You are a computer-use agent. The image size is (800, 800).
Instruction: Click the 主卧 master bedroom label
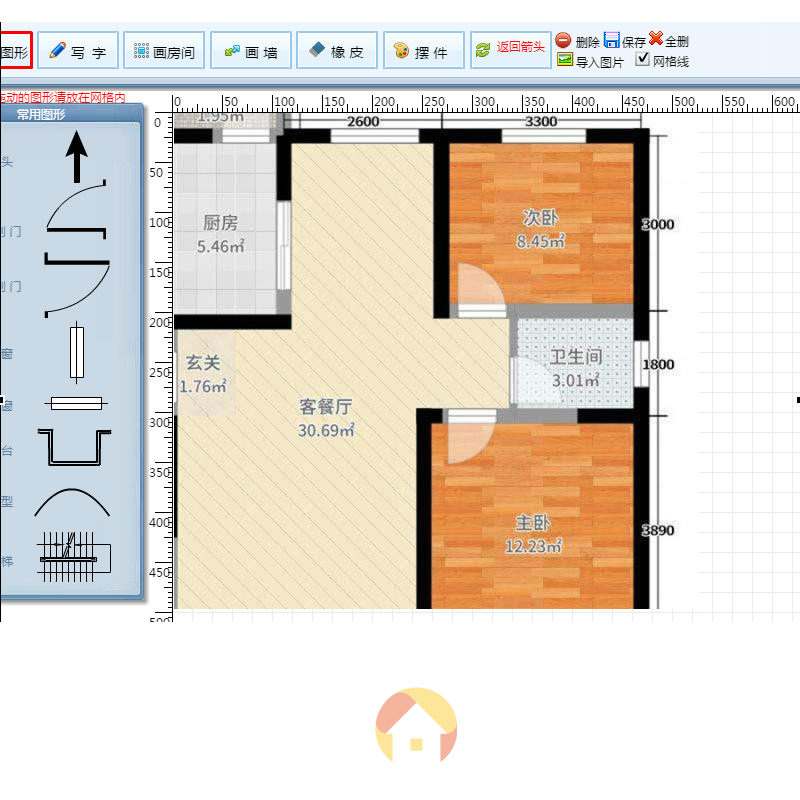(533, 523)
